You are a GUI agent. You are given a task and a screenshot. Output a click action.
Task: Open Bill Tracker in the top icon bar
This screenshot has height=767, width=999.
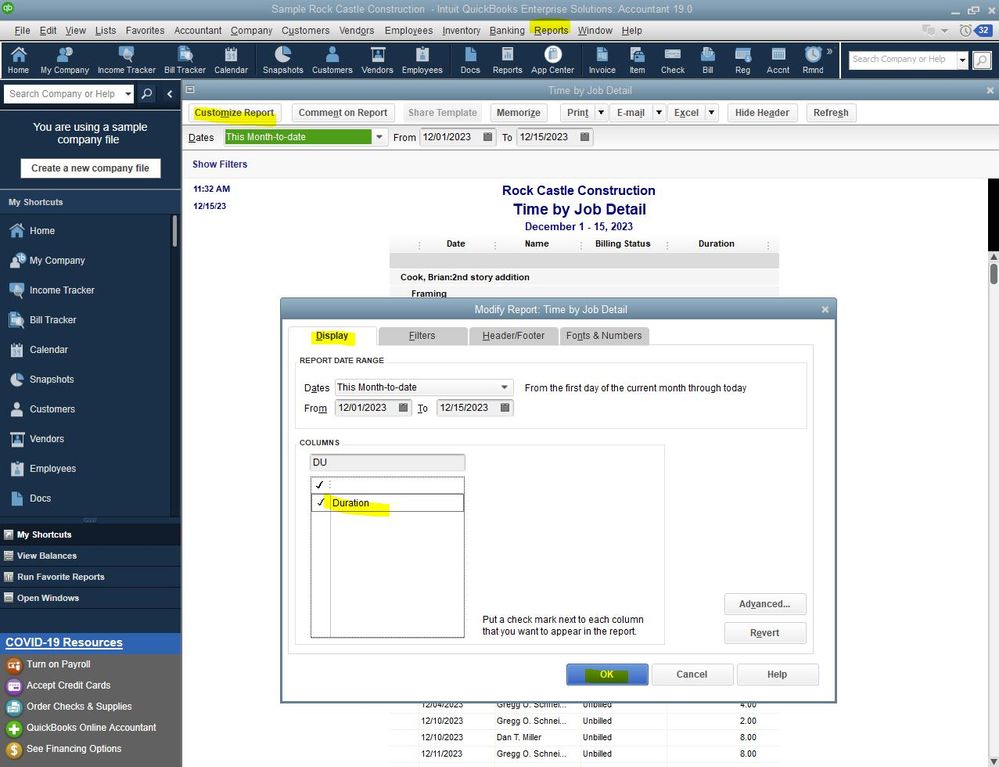[x=185, y=61]
